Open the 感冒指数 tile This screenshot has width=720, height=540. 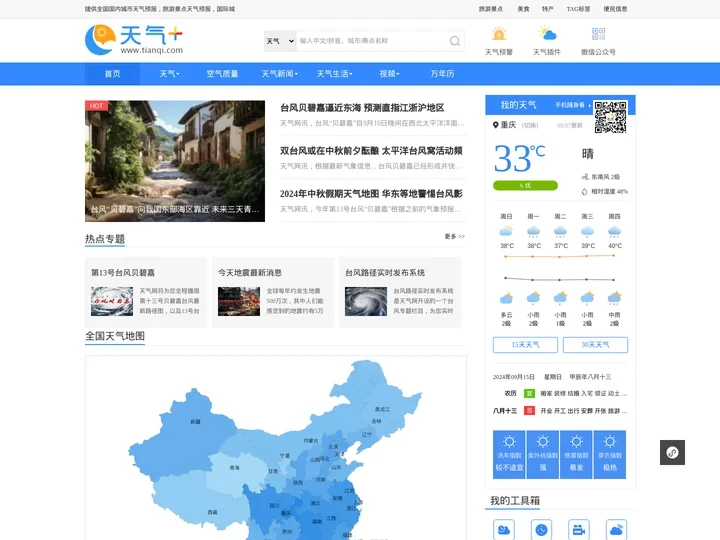point(576,455)
